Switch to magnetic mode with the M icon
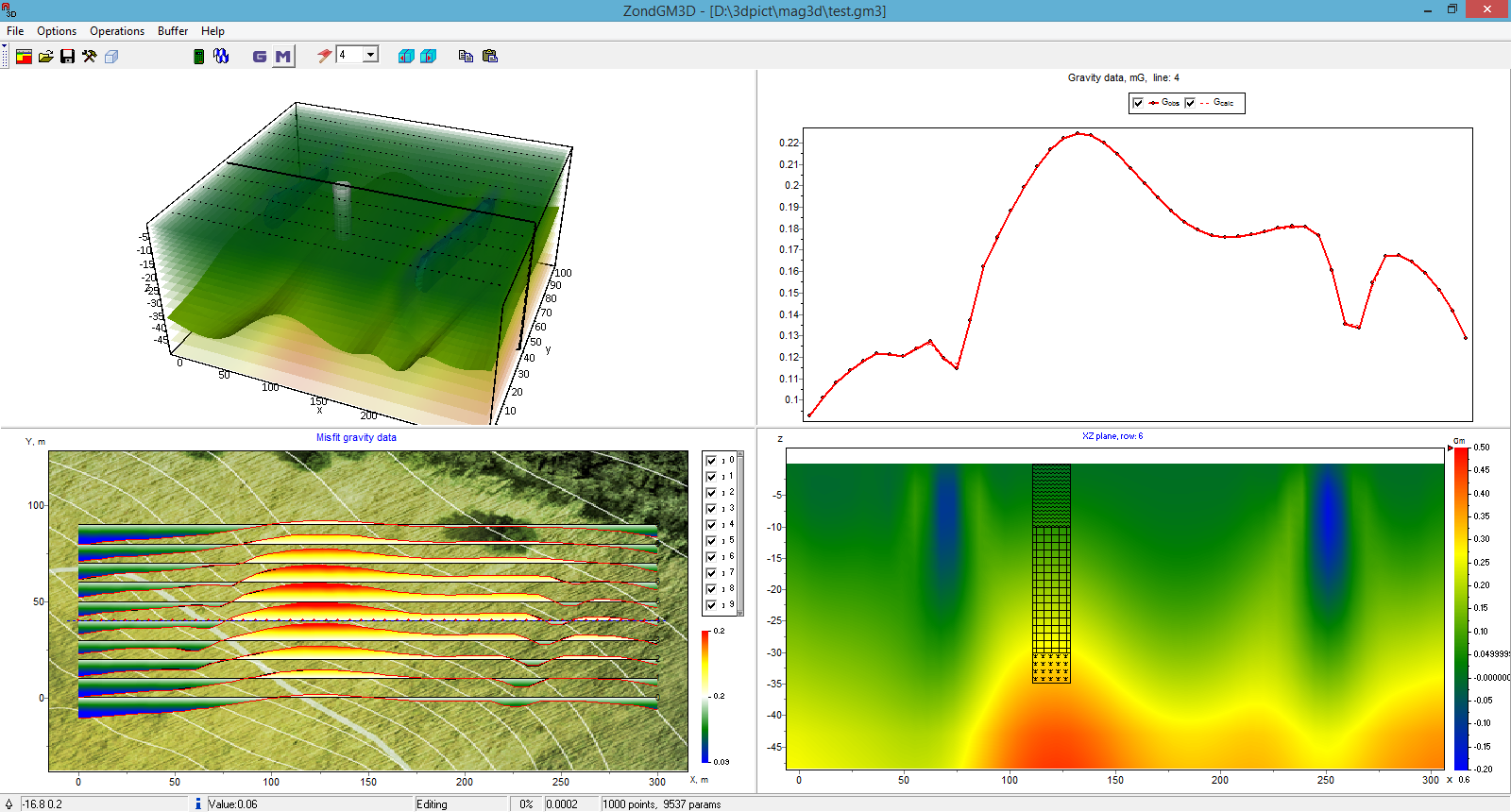 [x=282, y=57]
